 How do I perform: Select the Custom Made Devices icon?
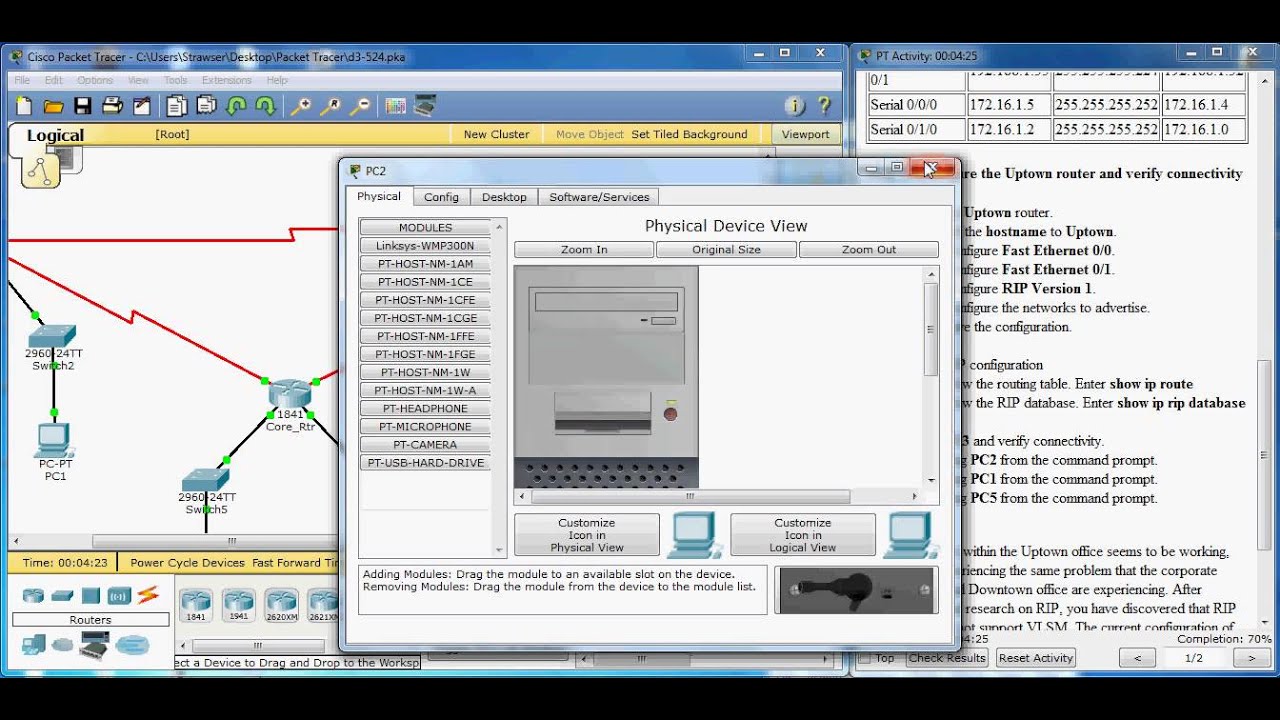pos(94,647)
